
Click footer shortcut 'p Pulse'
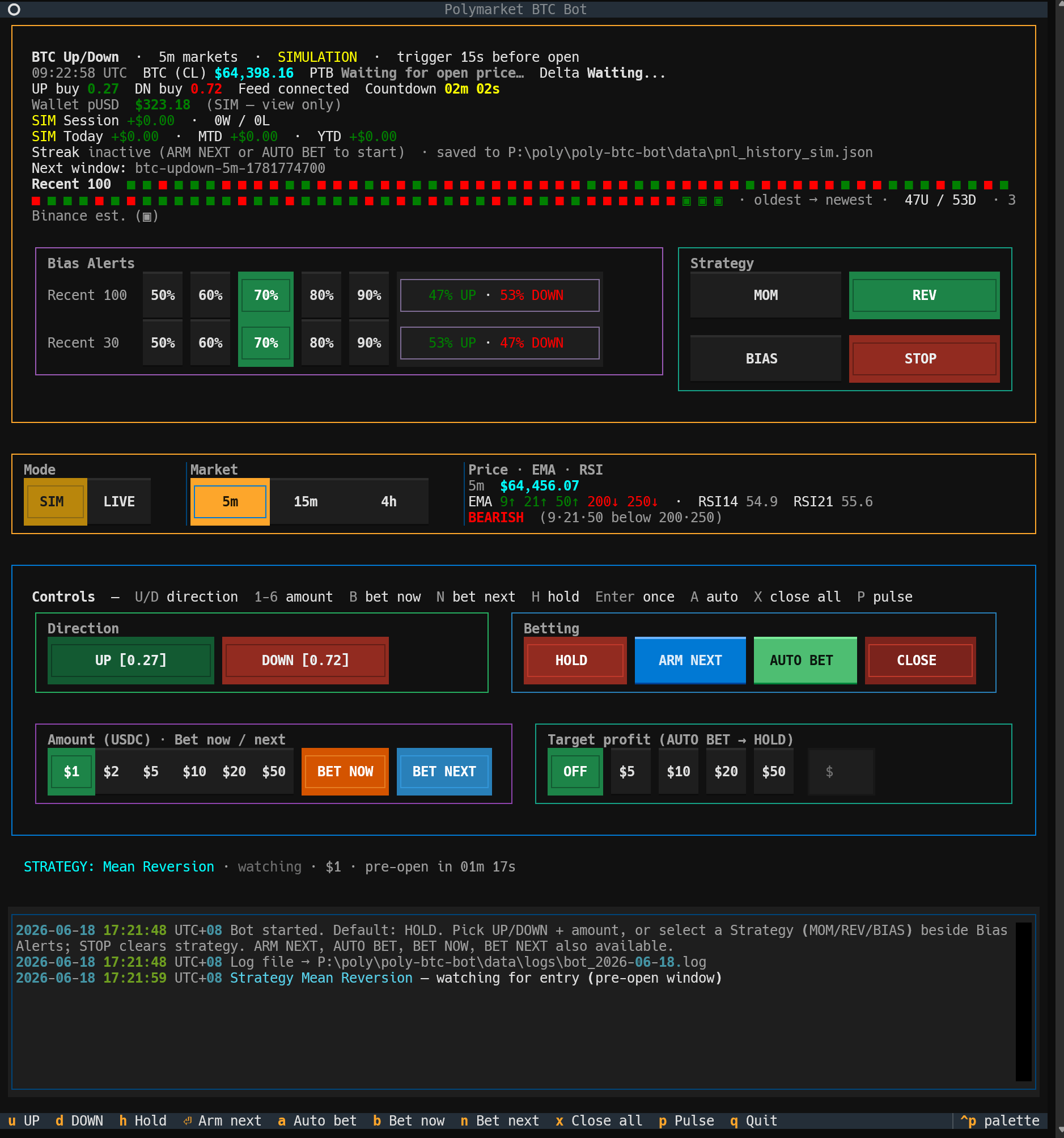686,1120
